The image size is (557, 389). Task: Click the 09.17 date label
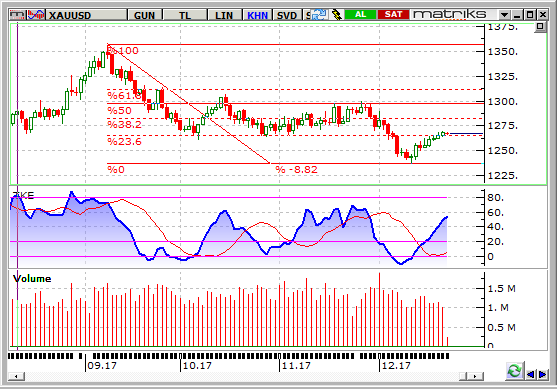[x=102, y=366]
